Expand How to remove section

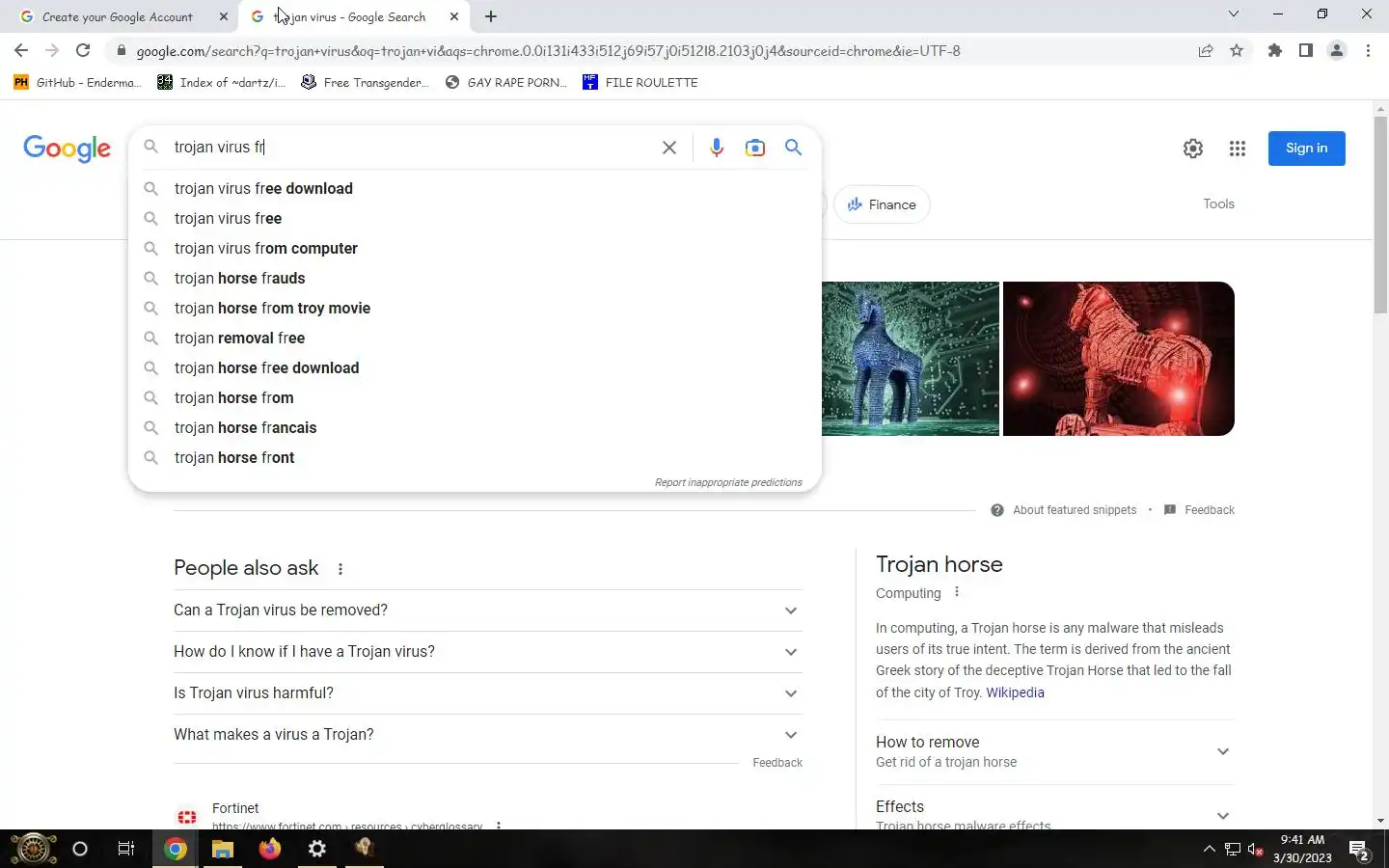pos(1054,751)
